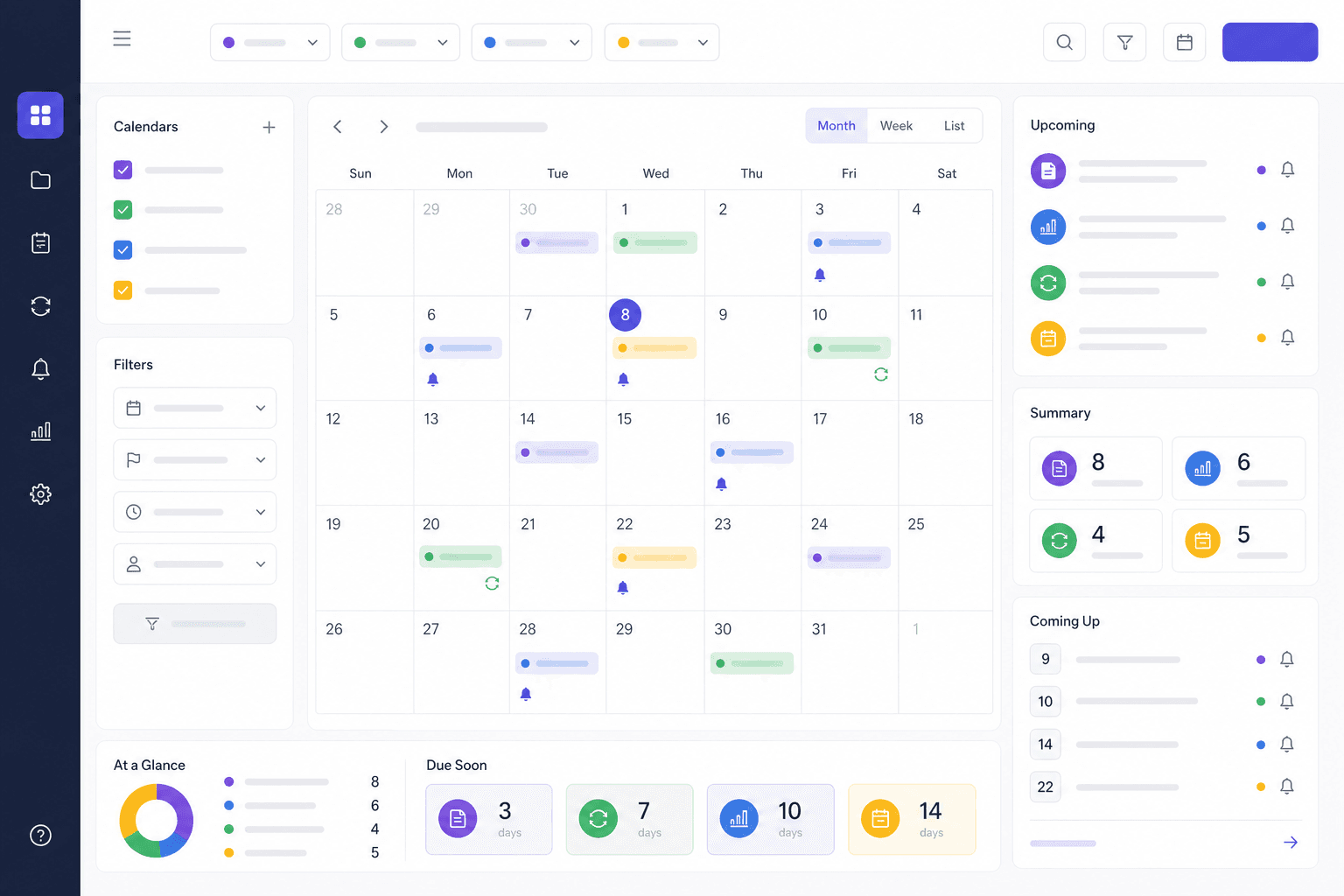Switch to Week view tab

click(896, 126)
